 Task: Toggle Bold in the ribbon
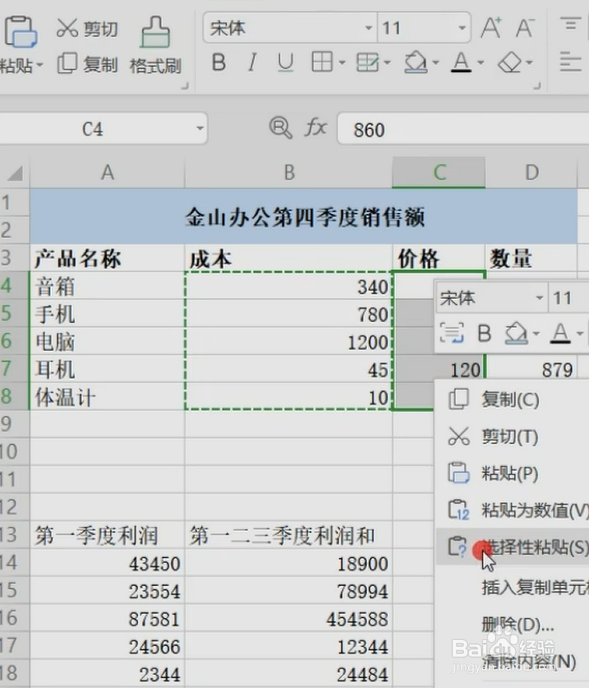(x=219, y=62)
